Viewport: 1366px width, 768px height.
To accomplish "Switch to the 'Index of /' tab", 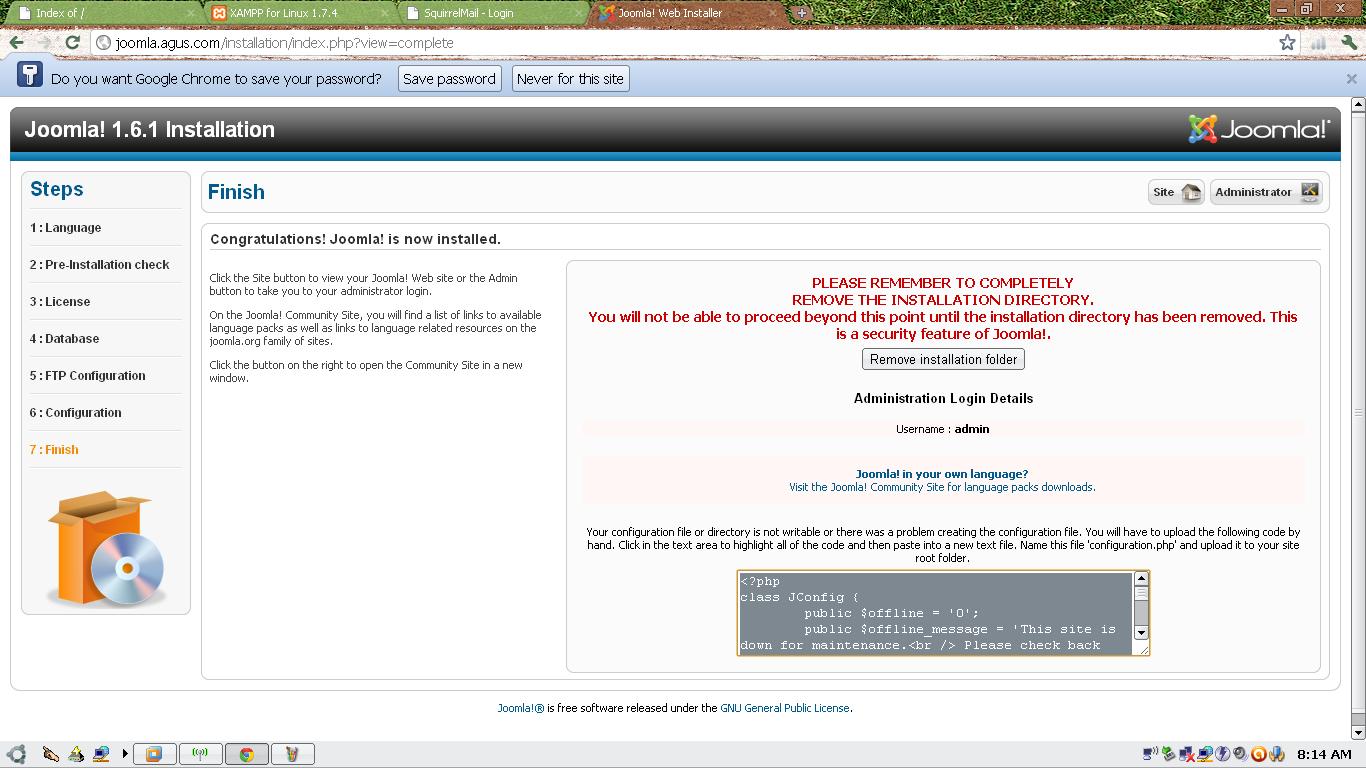I will [x=100, y=13].
